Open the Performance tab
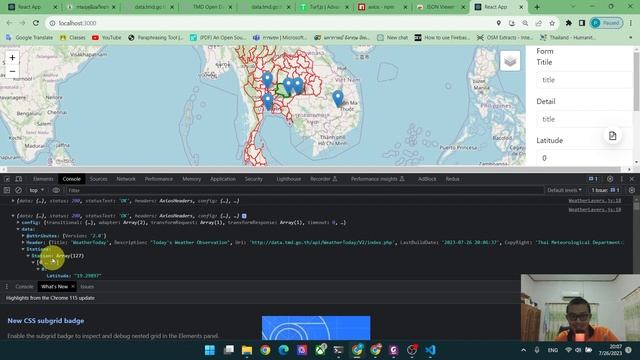Viewport: 640px width, 360px height. [158, 179]
